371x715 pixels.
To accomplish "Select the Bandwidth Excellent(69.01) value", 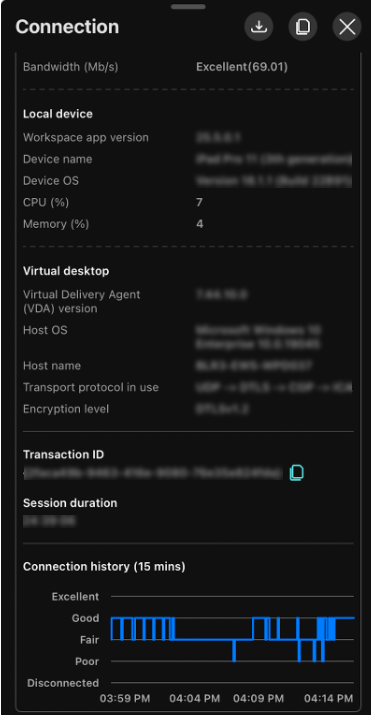I will [242, 67].
